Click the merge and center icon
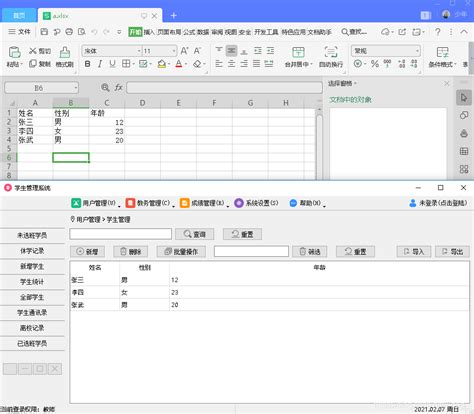Image resolution: width=474 pixels, height=414 pixels. [298, 57]
